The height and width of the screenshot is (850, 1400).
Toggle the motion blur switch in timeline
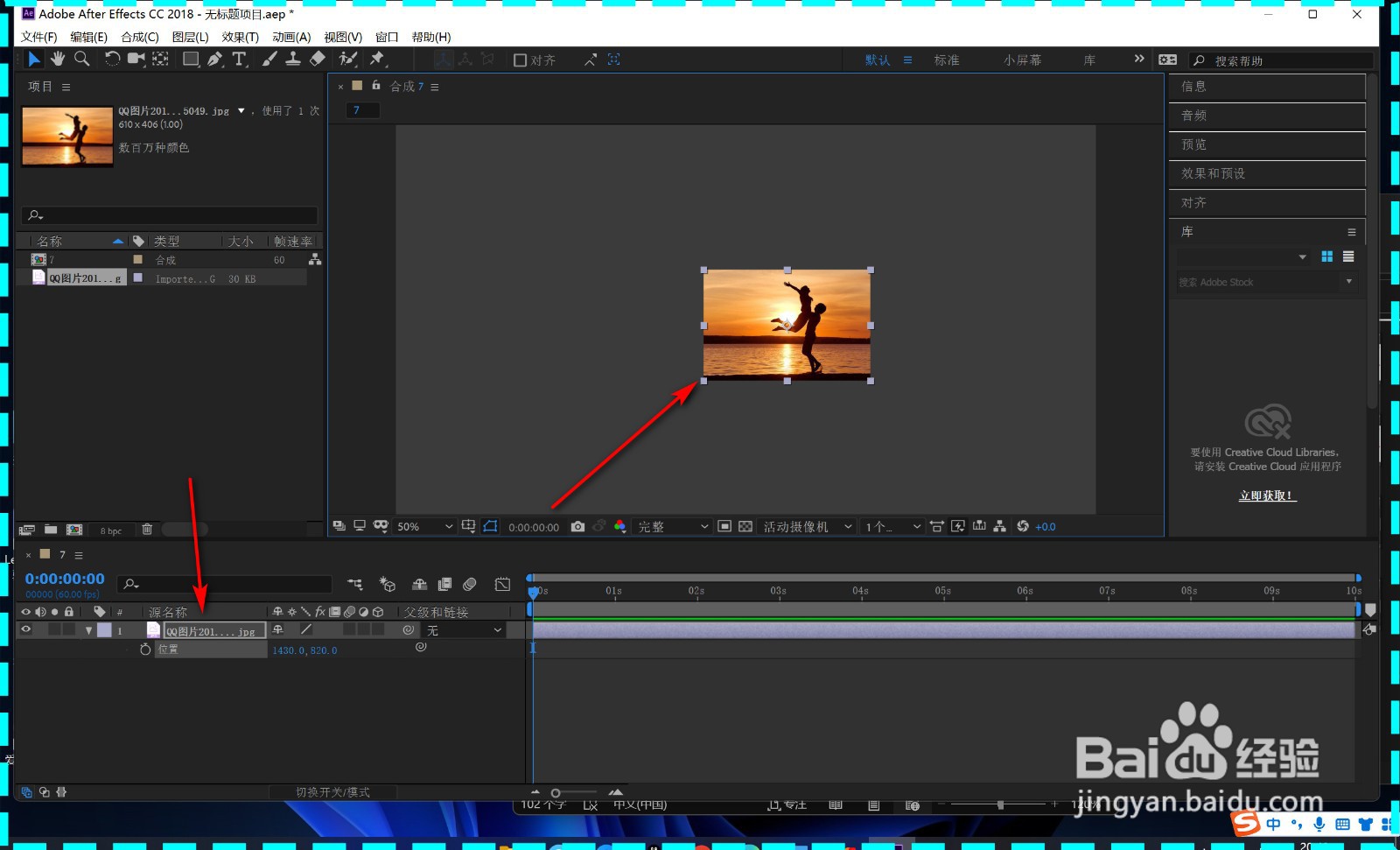(470, 584)
